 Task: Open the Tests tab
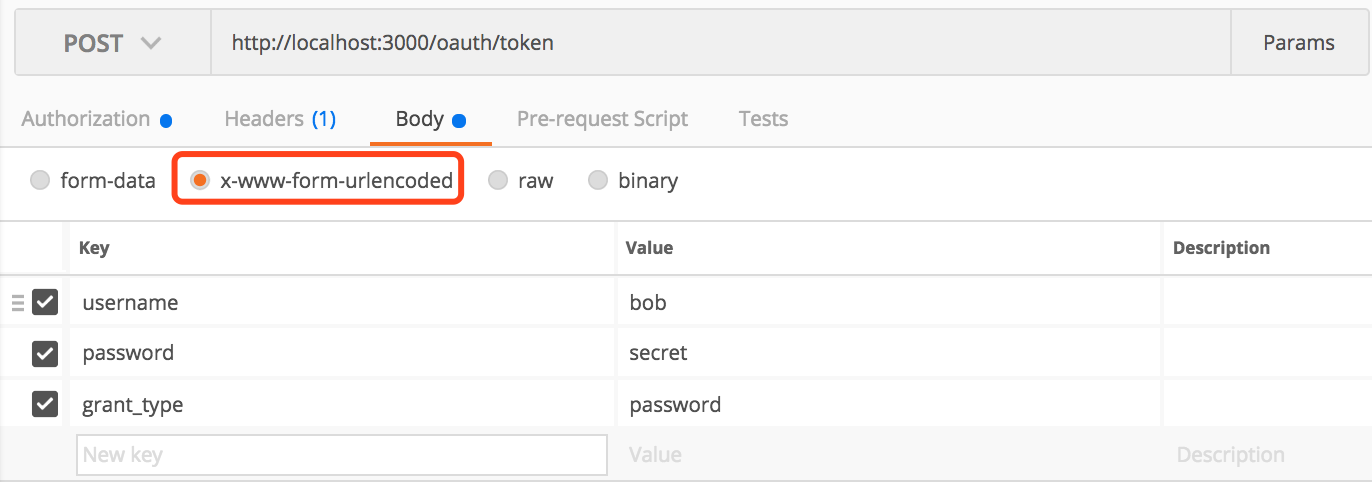click(x=763, y=119)
